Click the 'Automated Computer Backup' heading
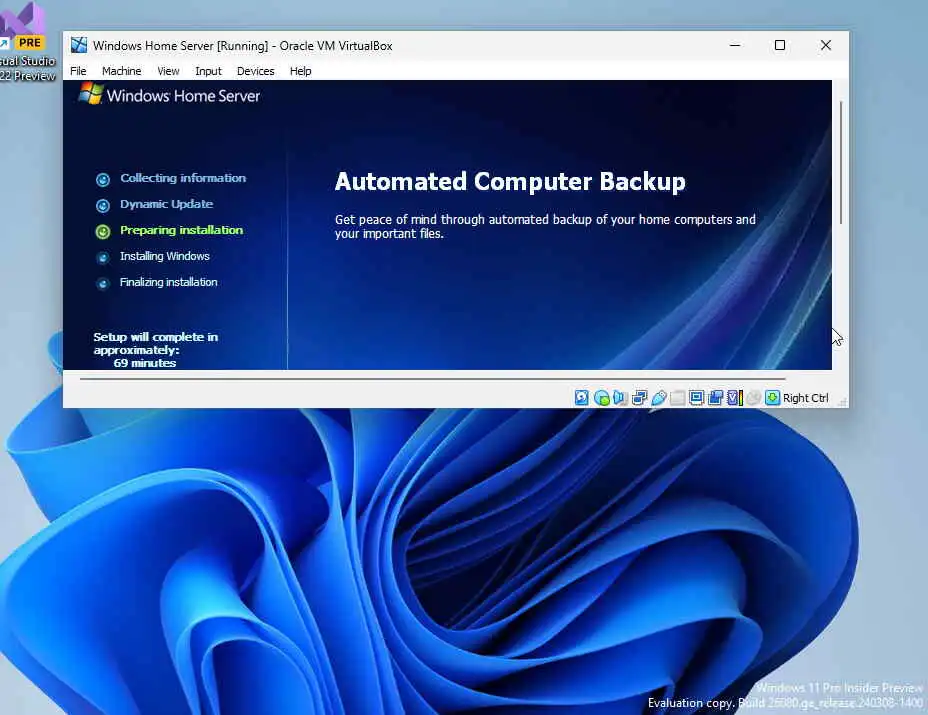928x715 pixels. click(x=510, y=181)
